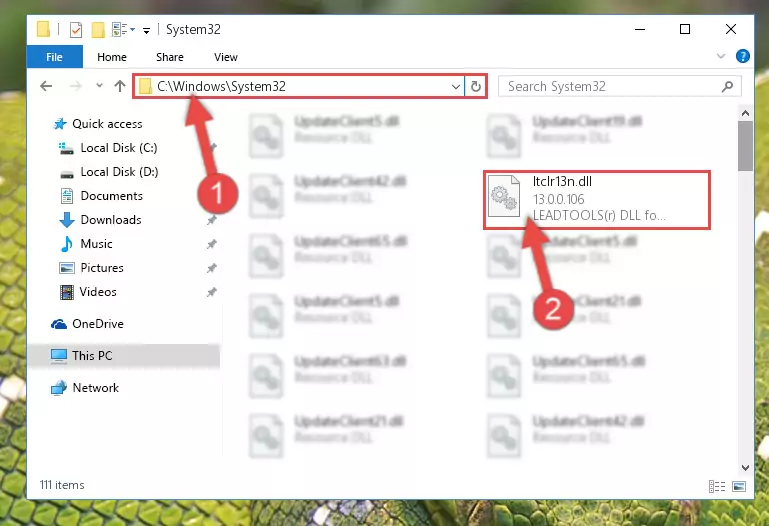Click the Search System32 box
Viewport: 769px width, 526px height.
click(620, 86)
